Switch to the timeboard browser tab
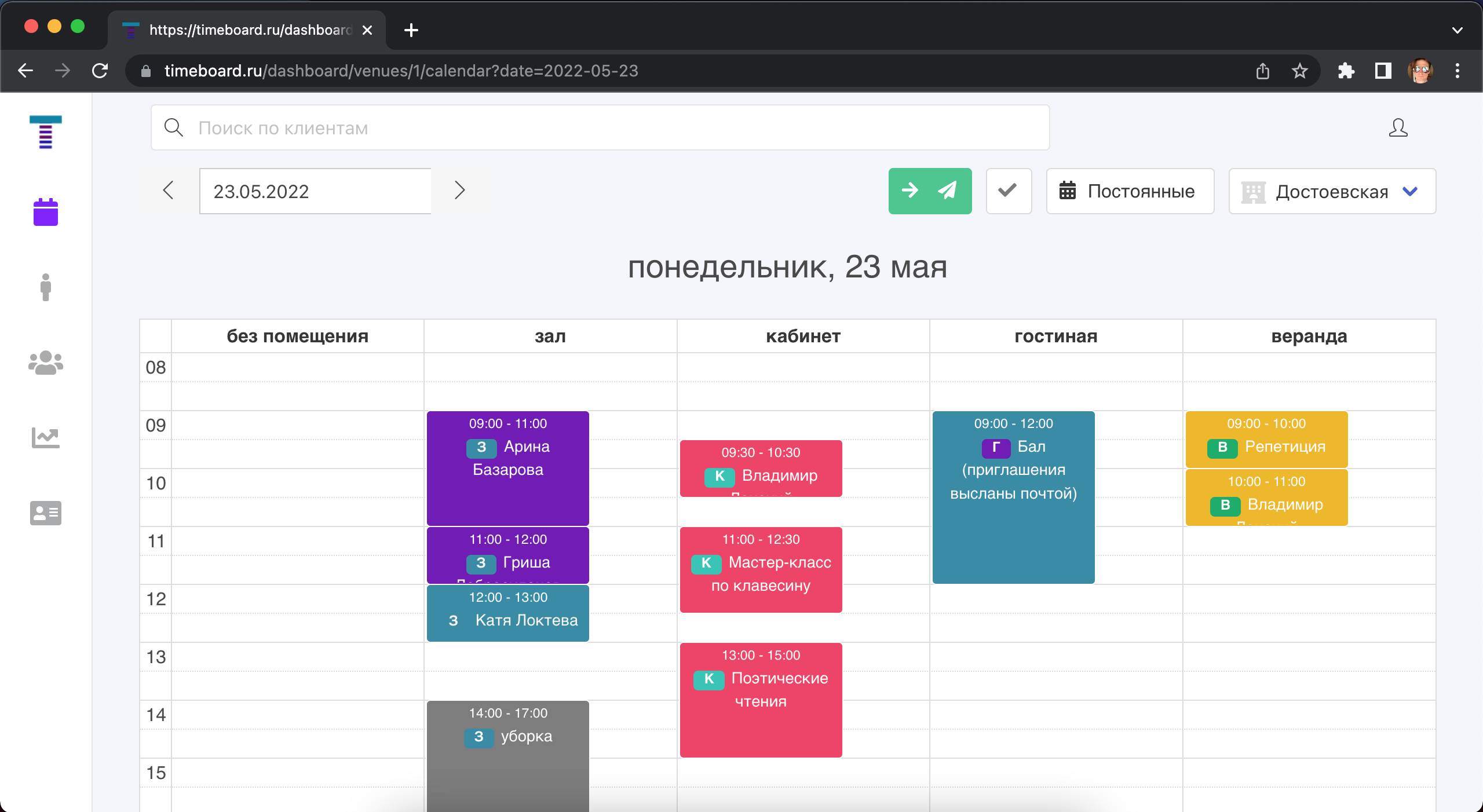1483x812 pixels. pos(246,30)
